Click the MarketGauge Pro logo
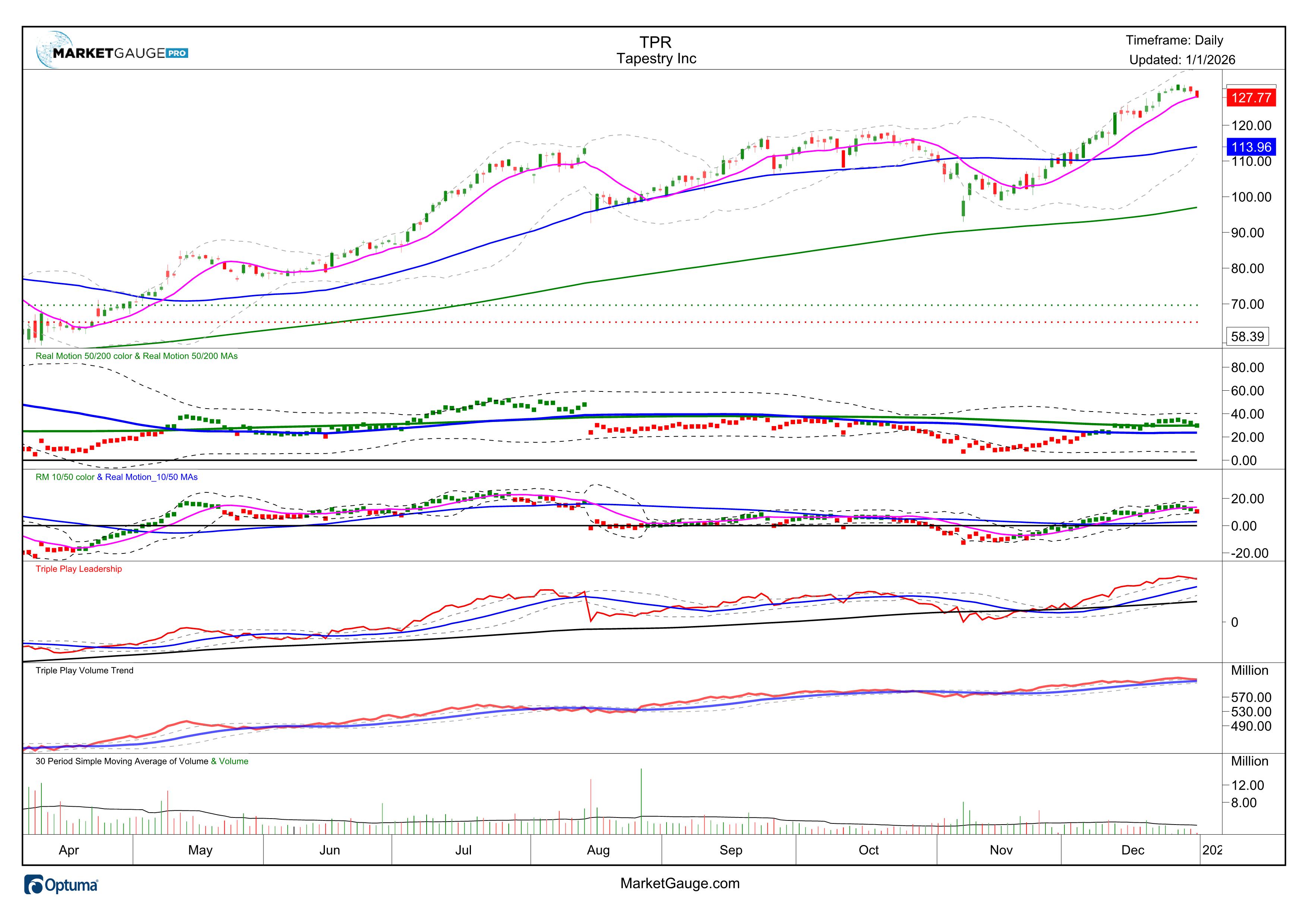The image size is (1307, 924). point(111,53)
